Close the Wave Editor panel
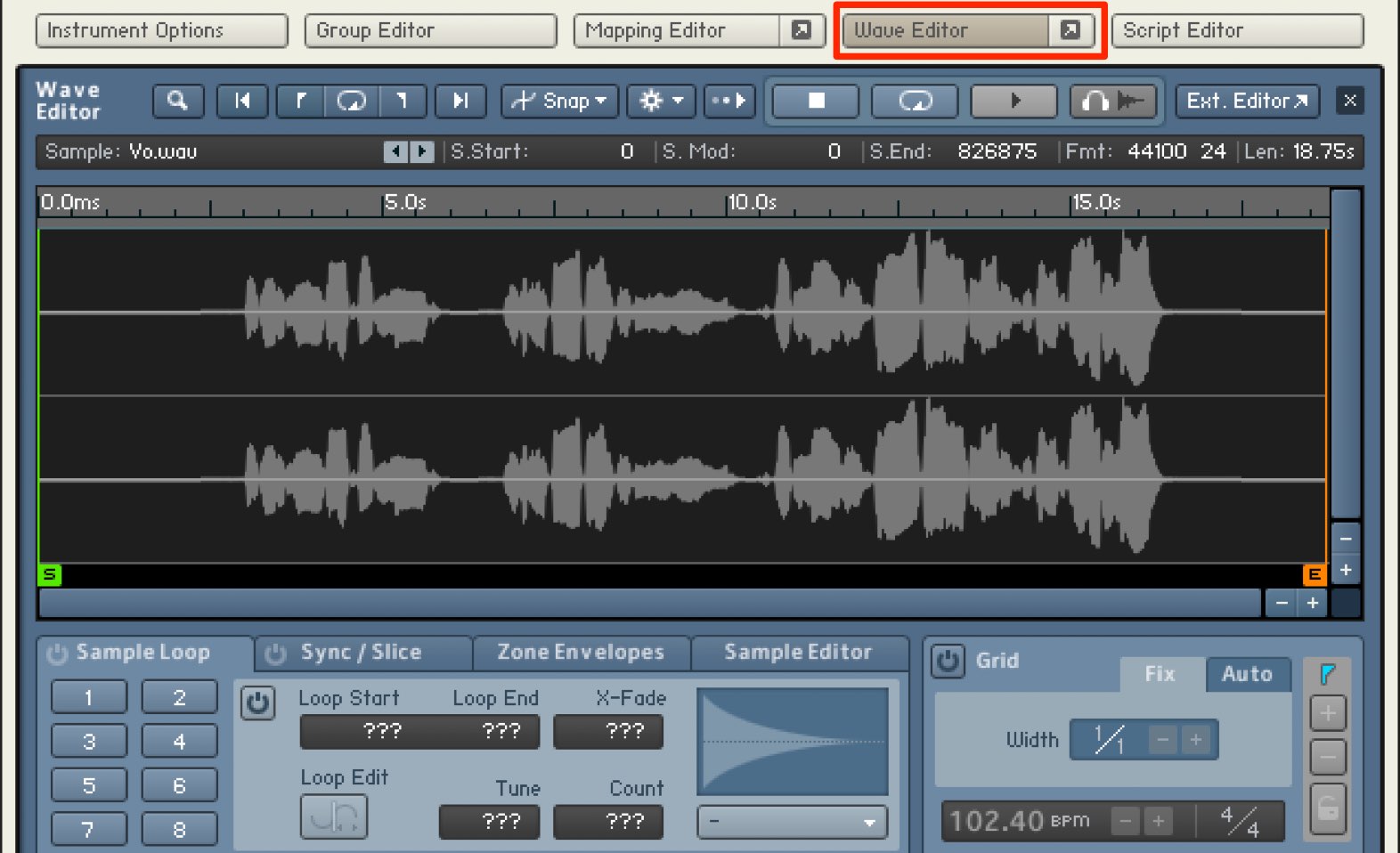This screenshot has height=853, width=1400. tap(1350, 101)
